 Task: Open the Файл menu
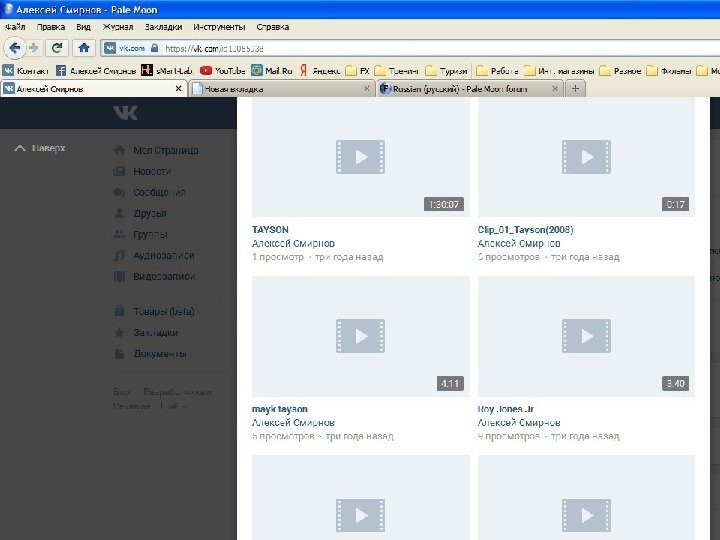15,27
